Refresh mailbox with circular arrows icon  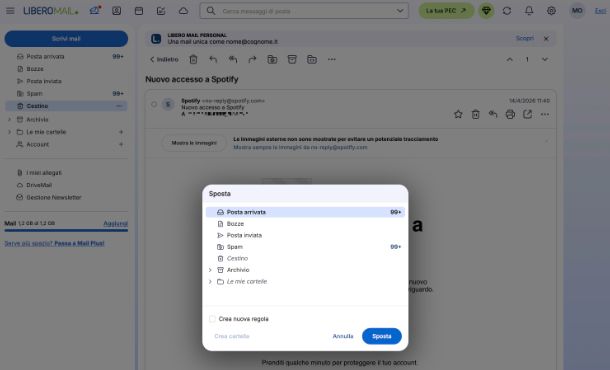pyautogui.click(x=507, y=11)
